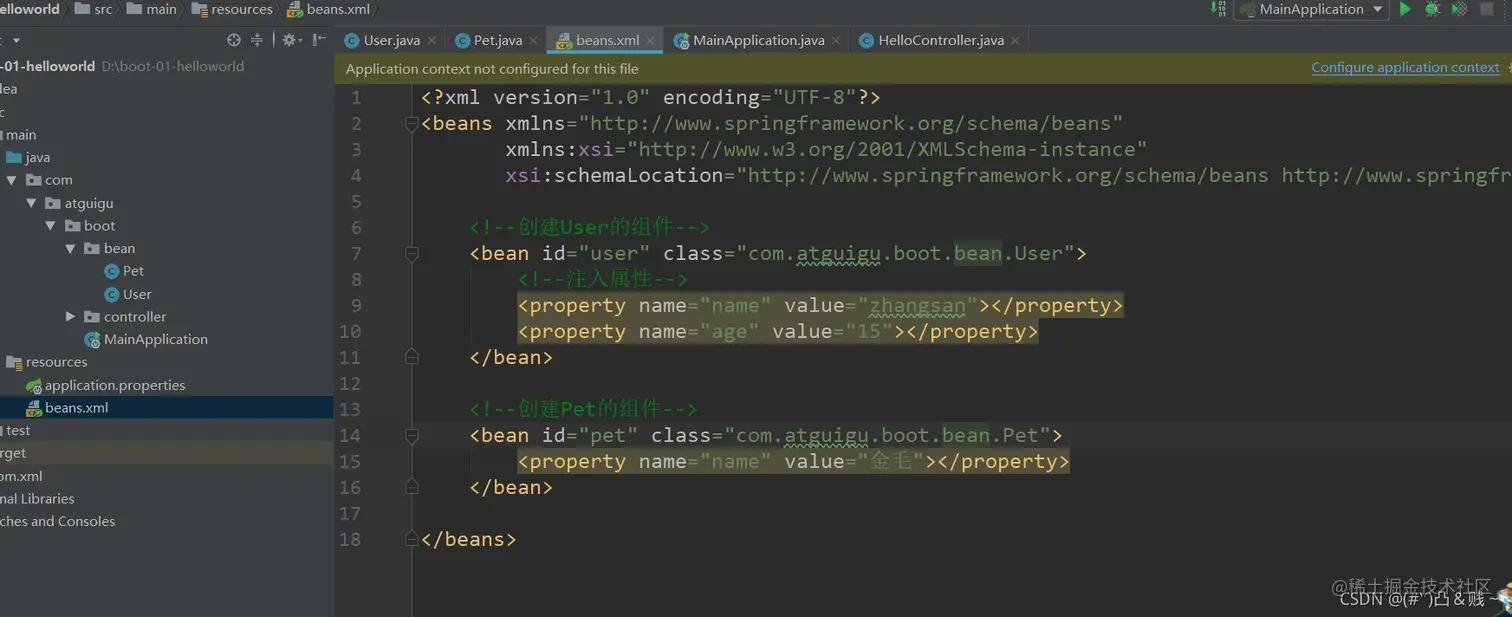
Task: Open the HelloController.java tab
Action: pyautogui.click(x=941, y=40)
